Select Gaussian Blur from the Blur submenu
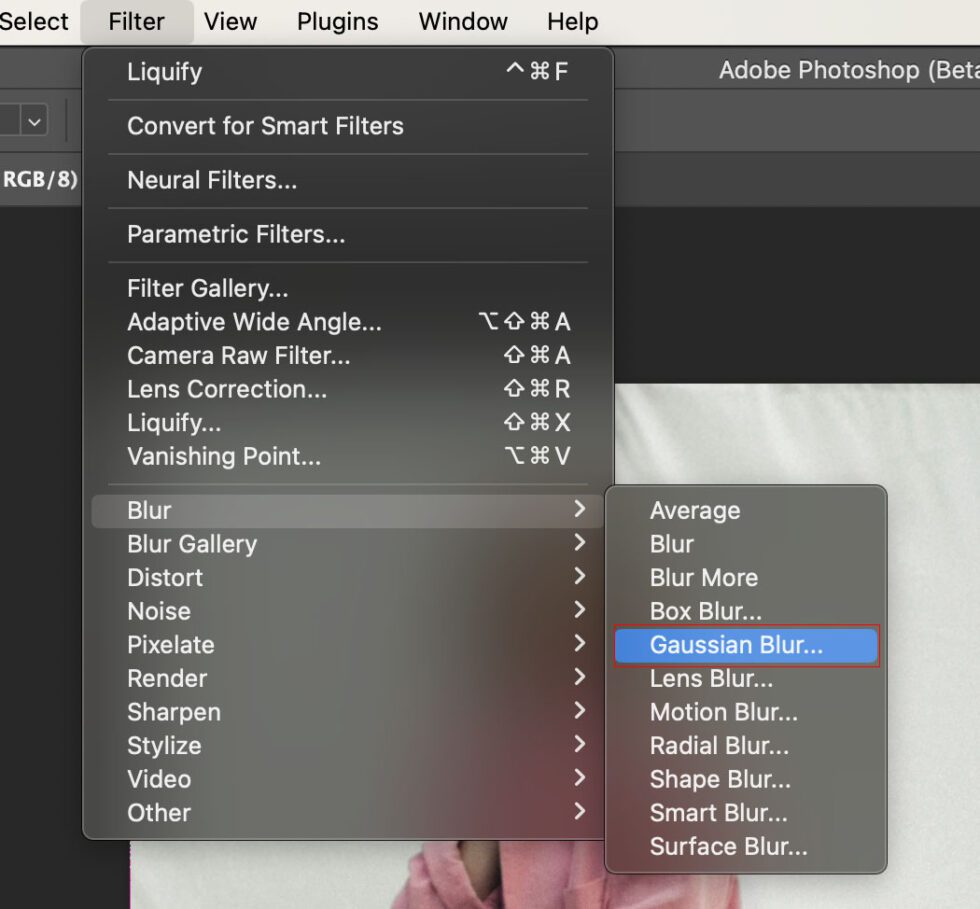 pyautogui.click(x=745, y=645)
